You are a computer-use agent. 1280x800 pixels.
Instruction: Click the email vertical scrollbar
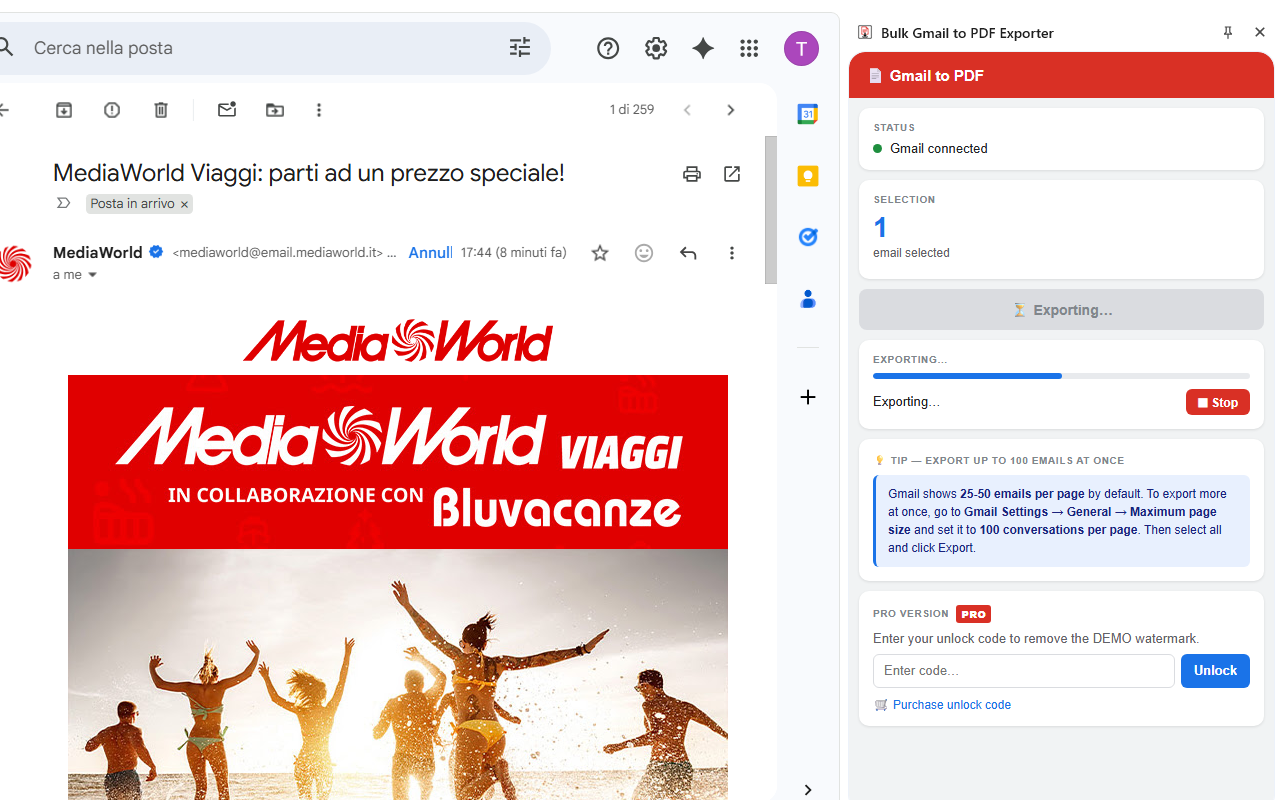point(771,210)
